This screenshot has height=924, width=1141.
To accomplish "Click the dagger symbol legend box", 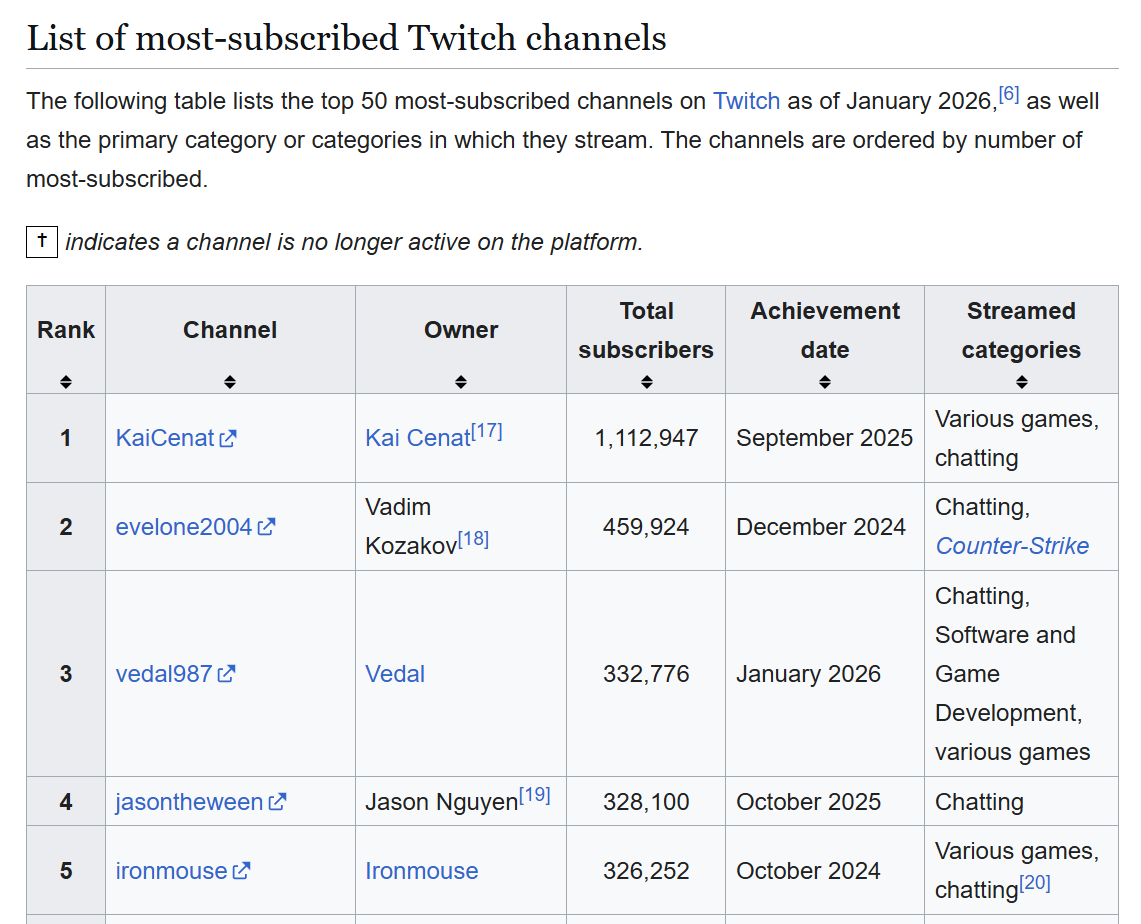I will [42, 242].
